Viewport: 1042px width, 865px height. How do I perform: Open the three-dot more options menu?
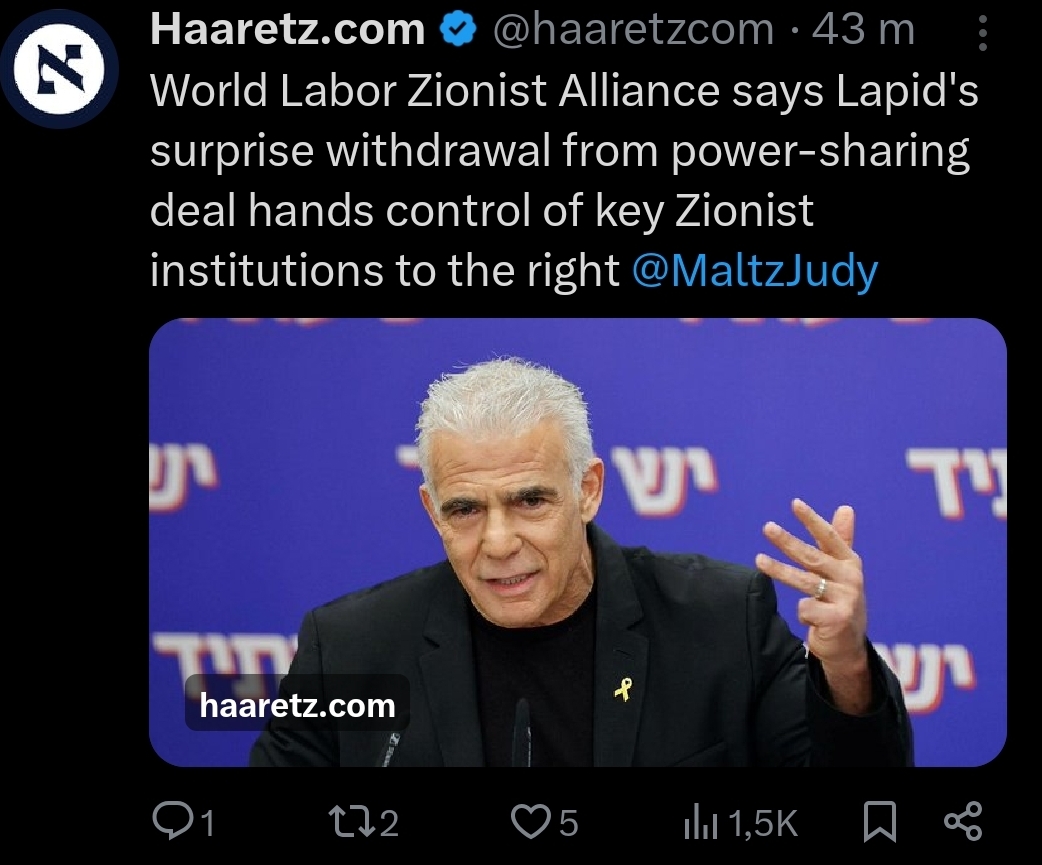tap(983, 33)
